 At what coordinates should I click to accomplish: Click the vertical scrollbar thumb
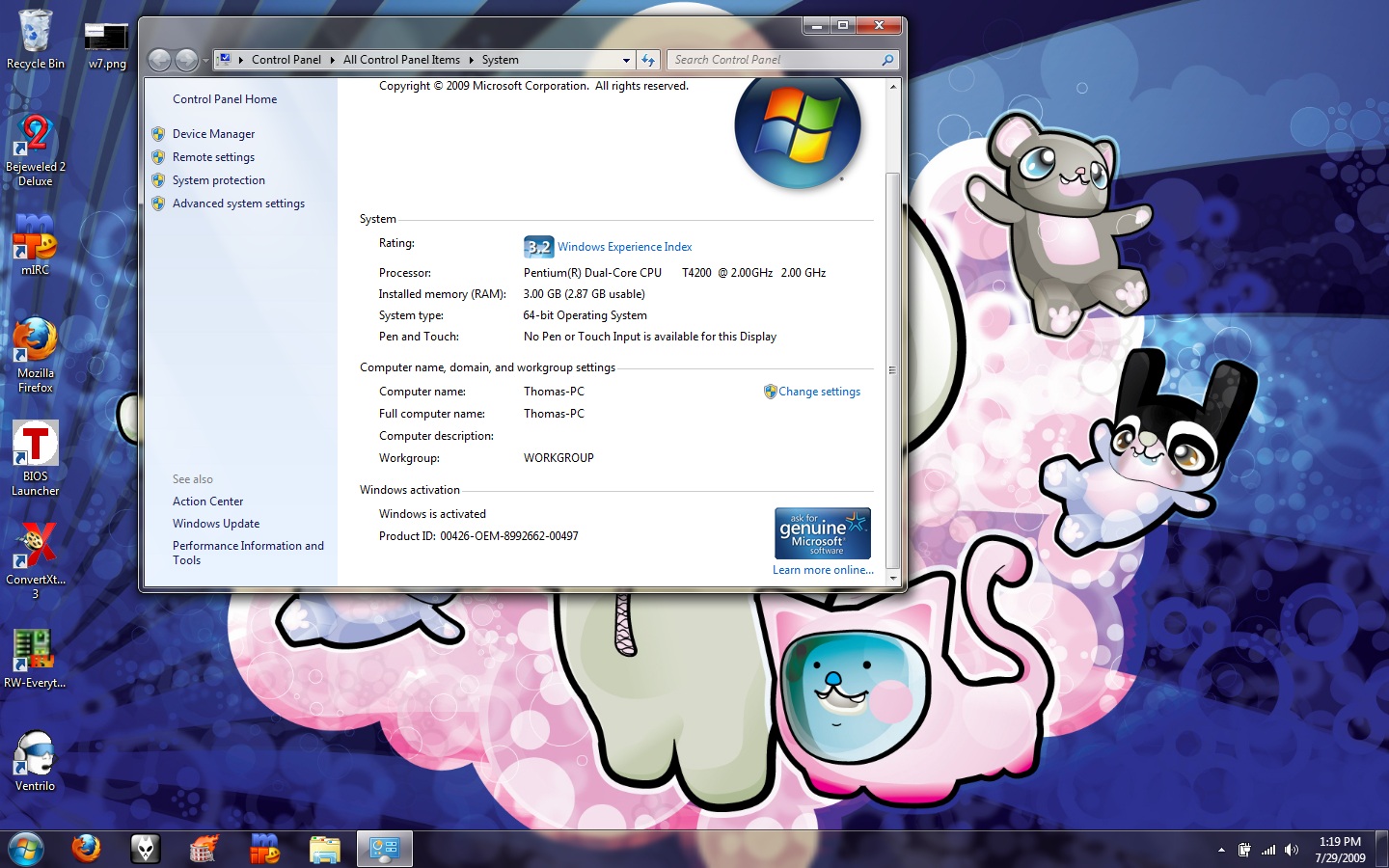coord(892,370)
